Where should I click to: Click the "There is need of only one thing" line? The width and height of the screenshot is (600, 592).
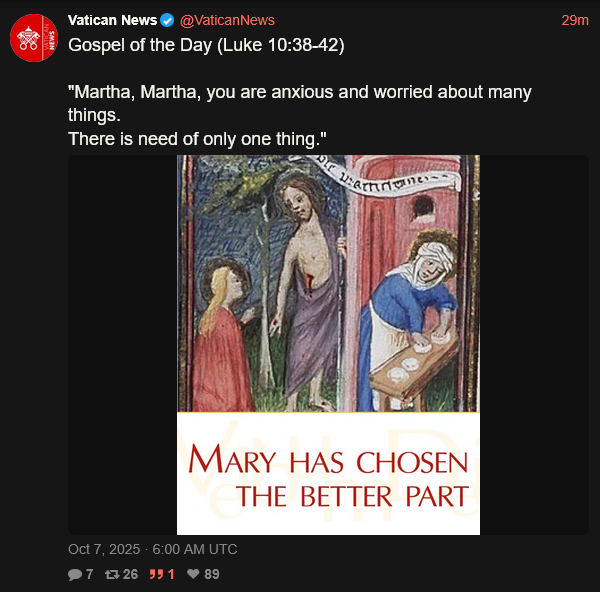click(198, 138)
